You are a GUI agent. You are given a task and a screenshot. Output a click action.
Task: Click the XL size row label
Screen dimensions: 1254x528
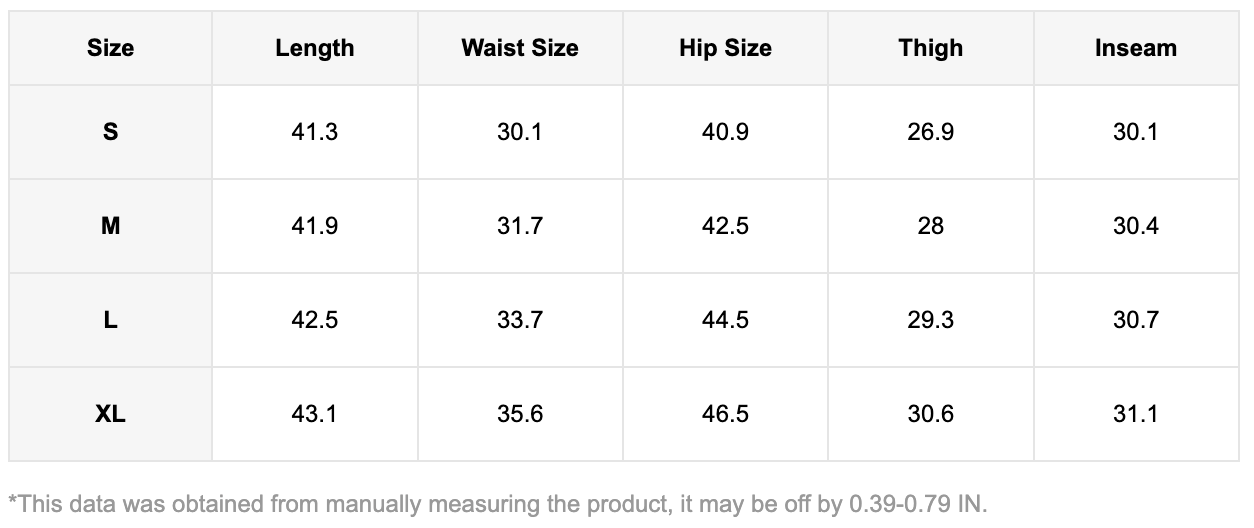coord(110,414)
